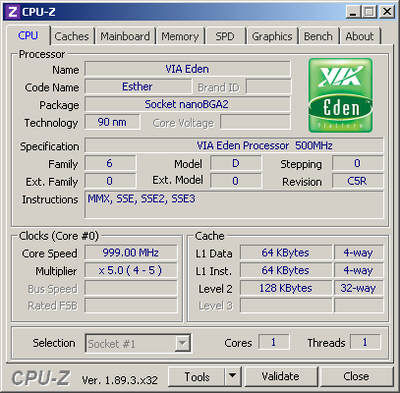Click the empty Rated FSB field
The width and height of the screenshot is (400, 393).
click(131, 305)
